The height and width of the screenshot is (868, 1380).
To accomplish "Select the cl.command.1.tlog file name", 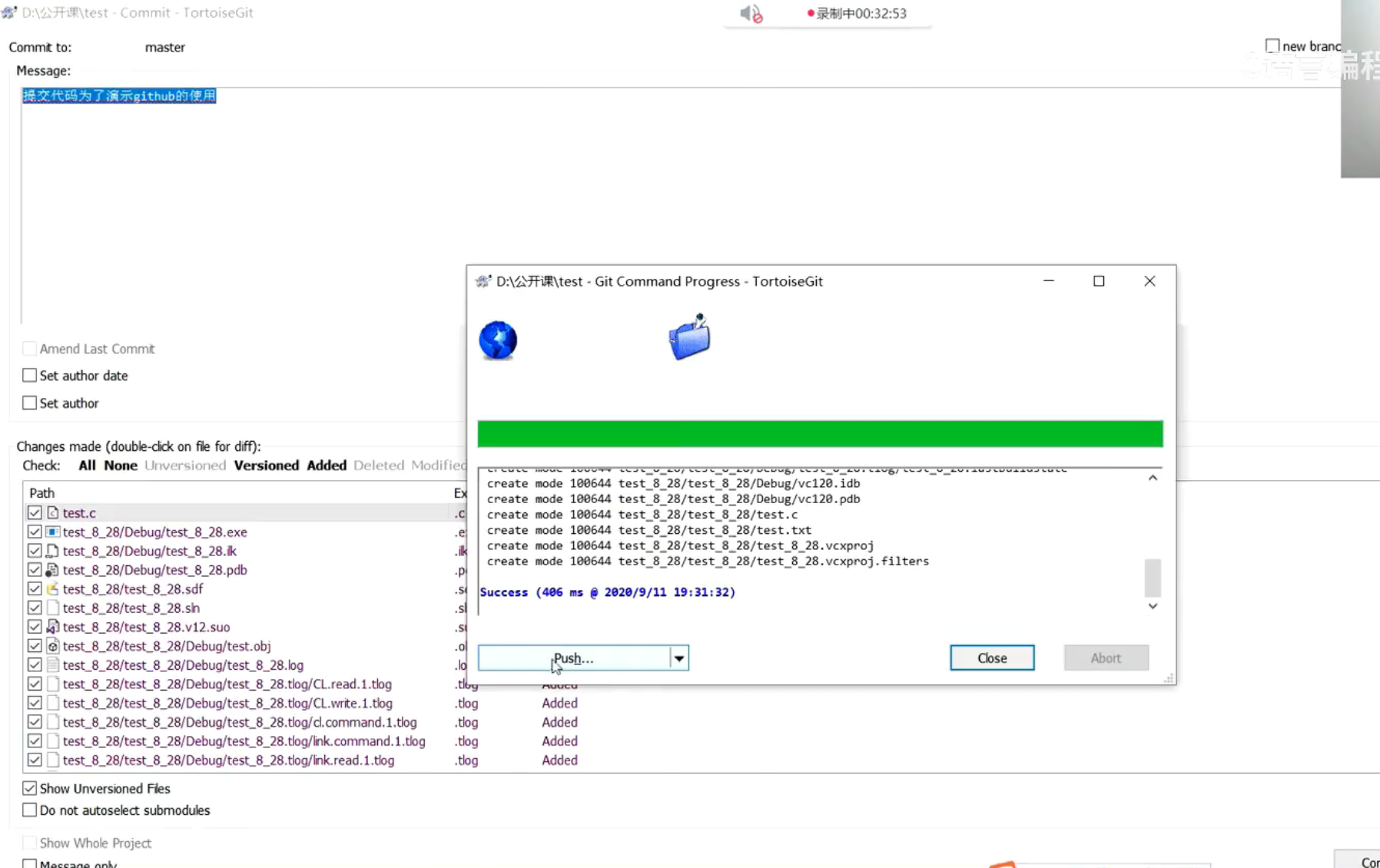I will tap(240, 722).
